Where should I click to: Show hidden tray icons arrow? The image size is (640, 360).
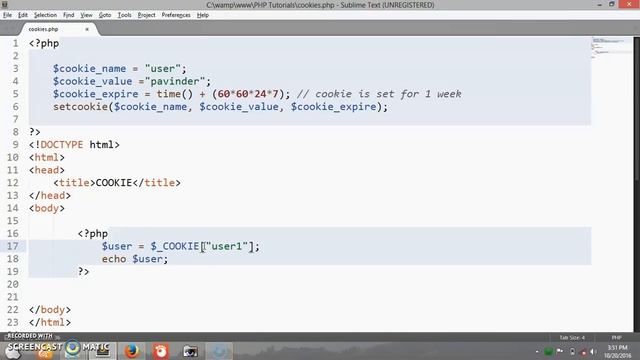[x=537, y=351]
